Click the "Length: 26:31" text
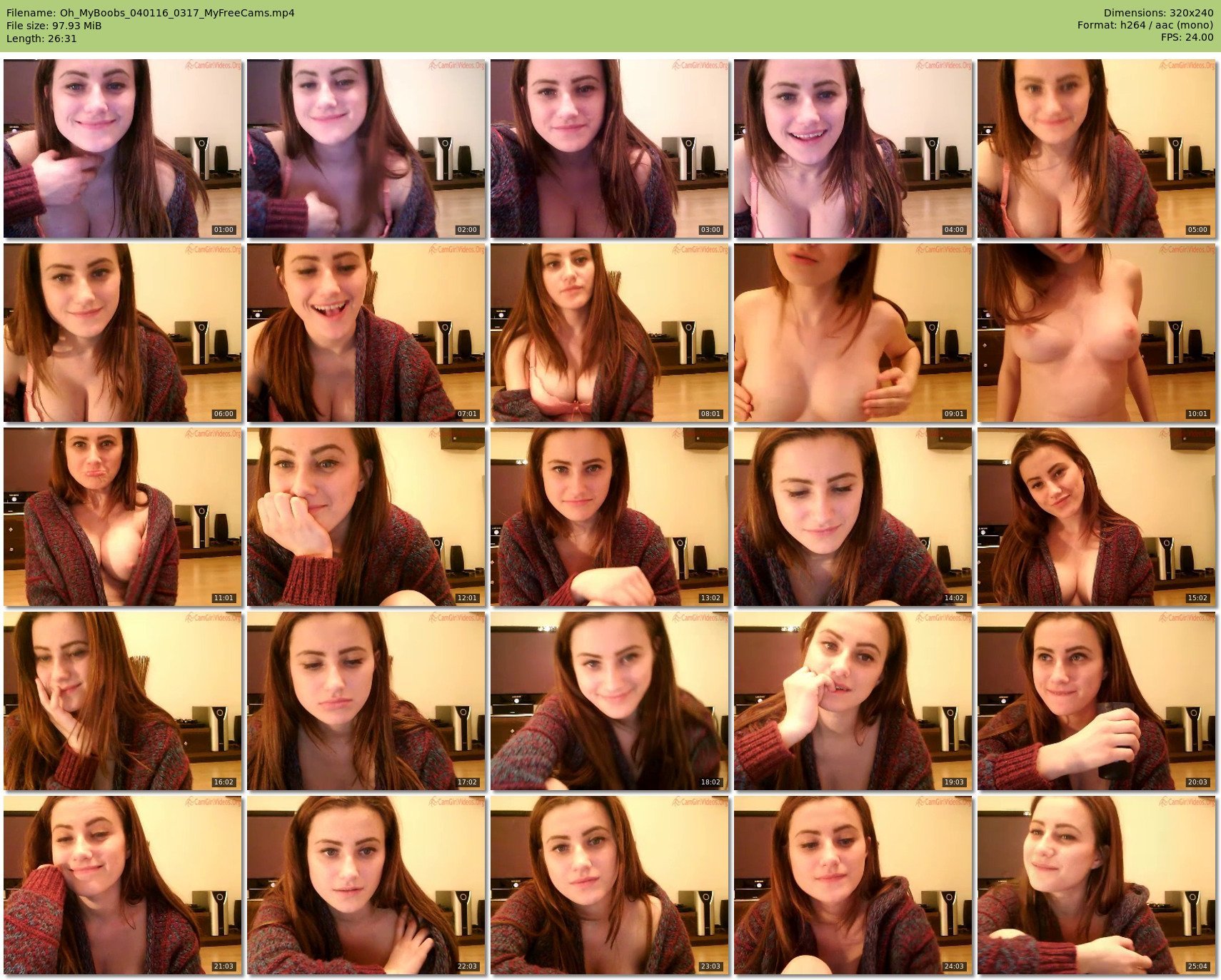The image size is (1221, 980). (x=41, y=39)
